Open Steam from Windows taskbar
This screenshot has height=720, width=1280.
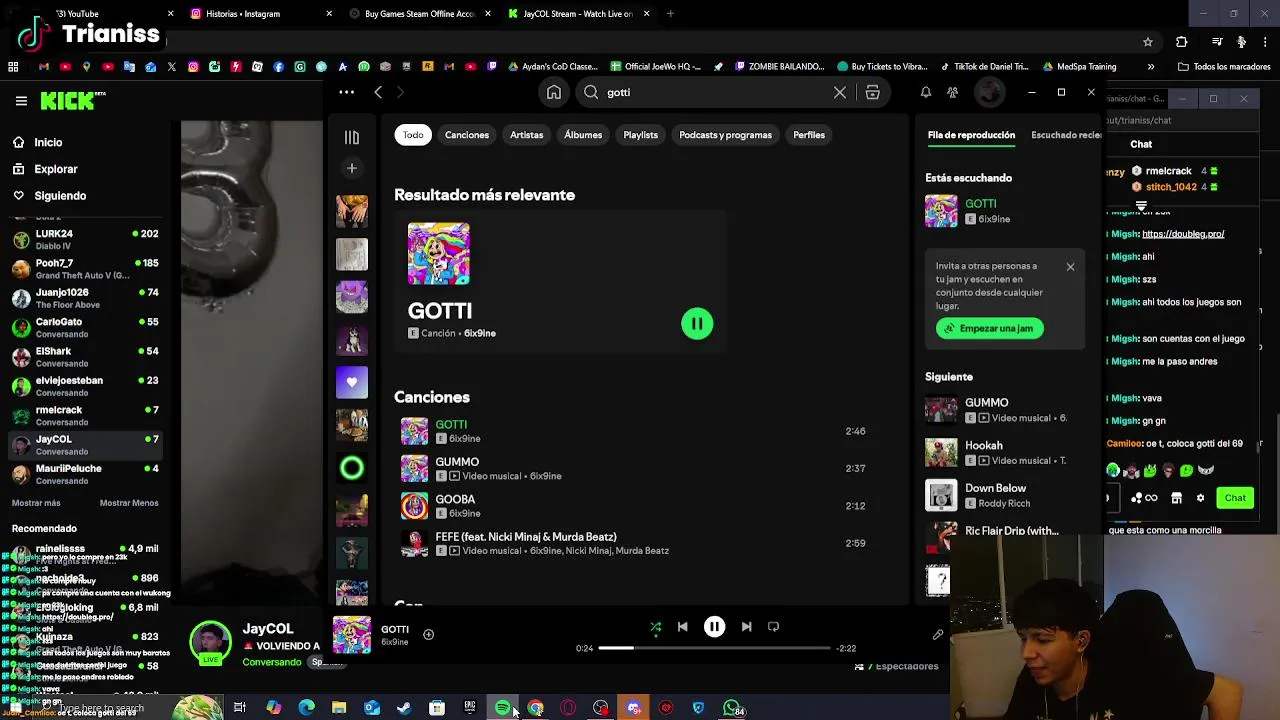click(x=404, y=708)
